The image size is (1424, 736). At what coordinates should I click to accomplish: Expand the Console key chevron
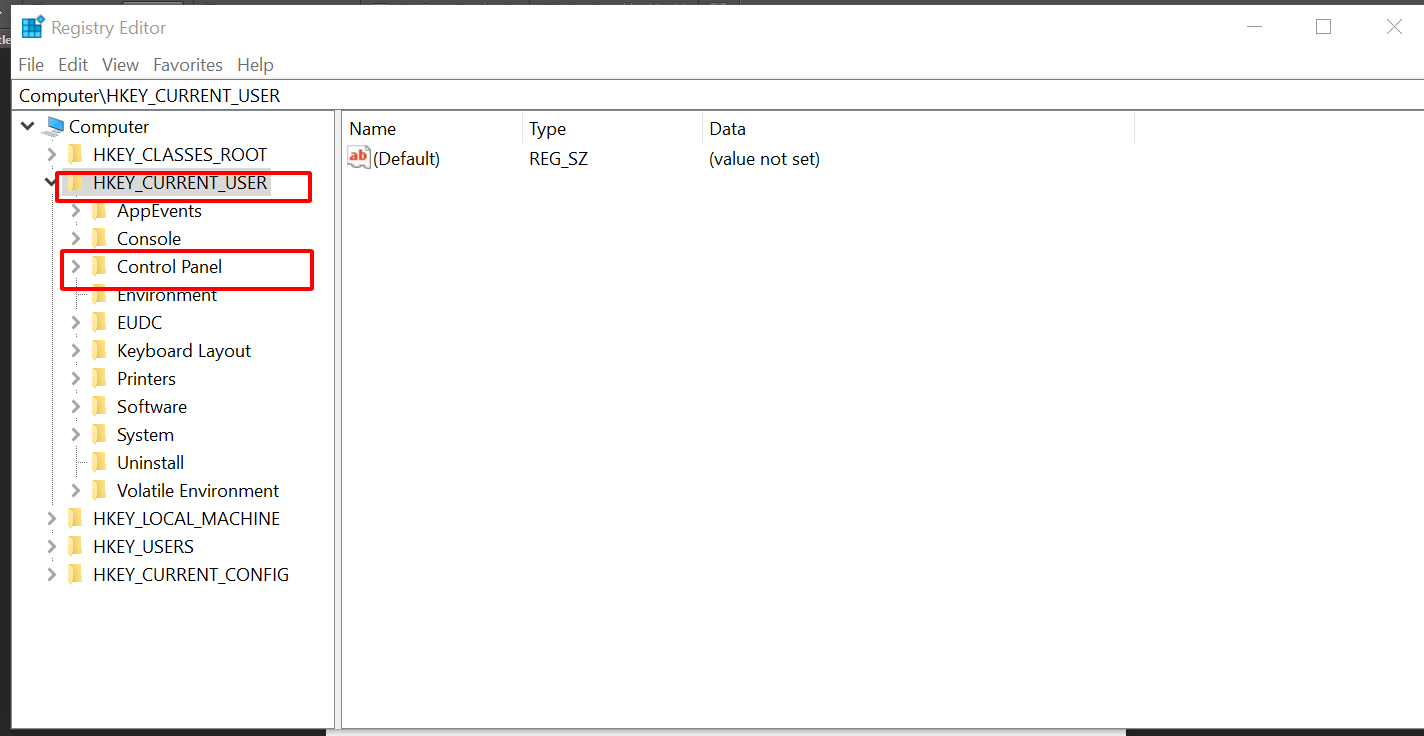(76, 239)
